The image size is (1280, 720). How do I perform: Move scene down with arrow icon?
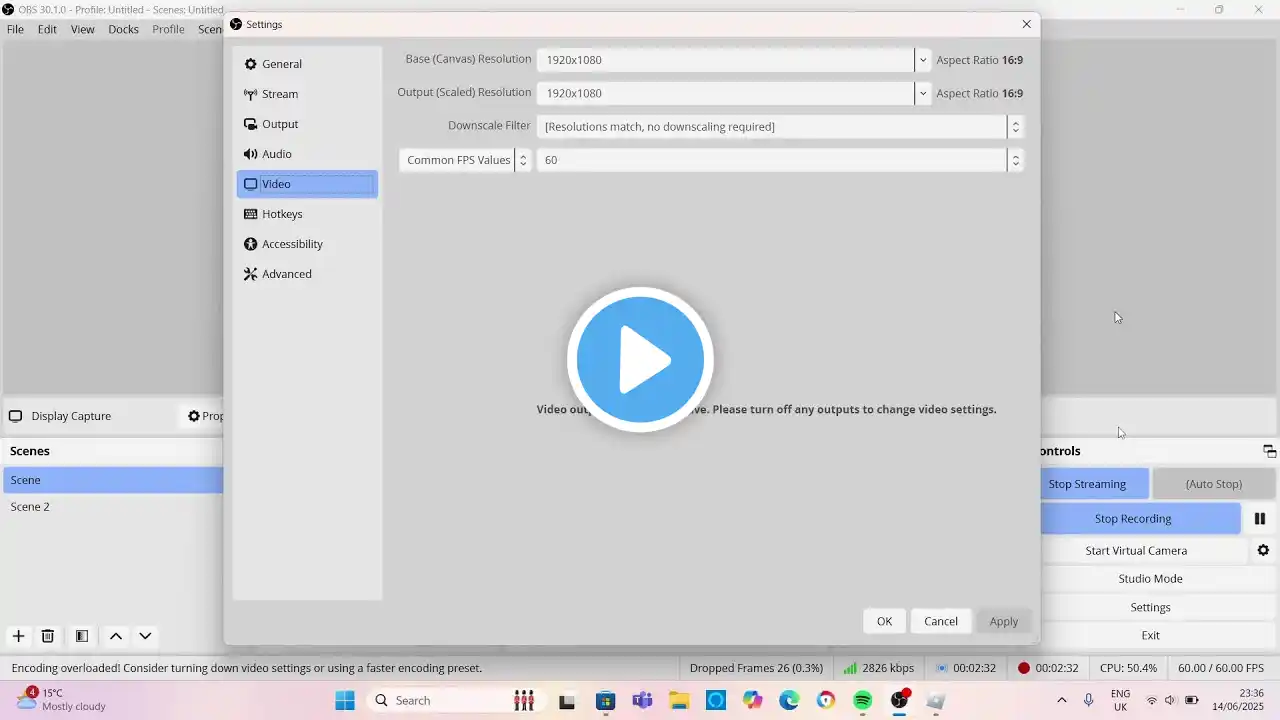(x=145, y=636)
